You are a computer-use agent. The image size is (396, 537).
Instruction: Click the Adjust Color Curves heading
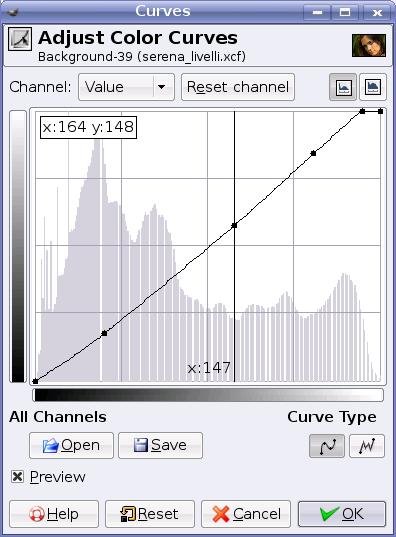138,38
